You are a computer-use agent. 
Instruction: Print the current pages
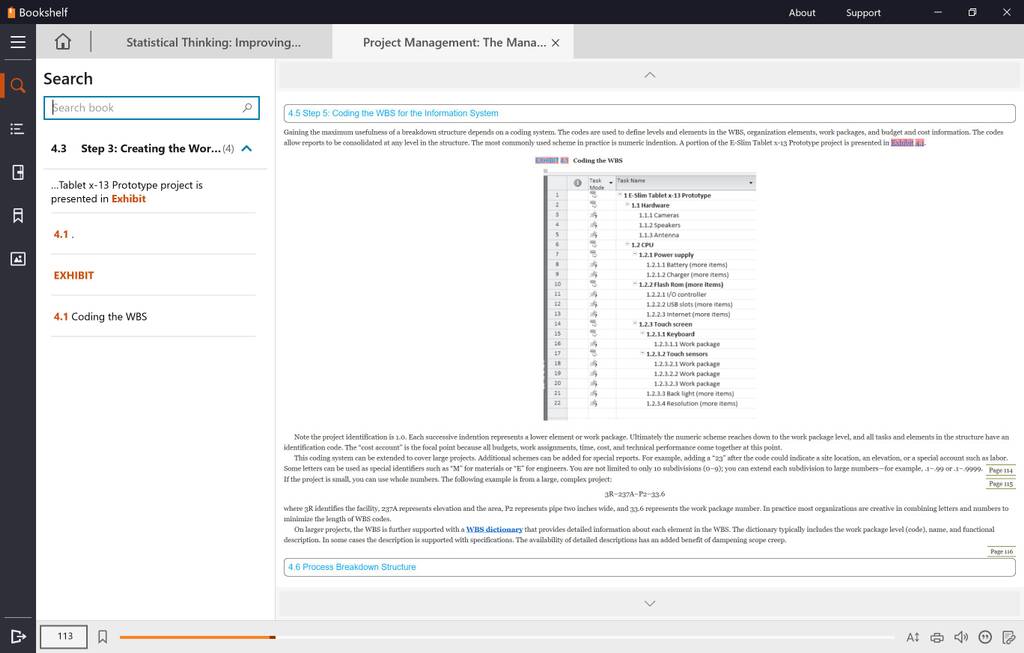click(936, 637)
